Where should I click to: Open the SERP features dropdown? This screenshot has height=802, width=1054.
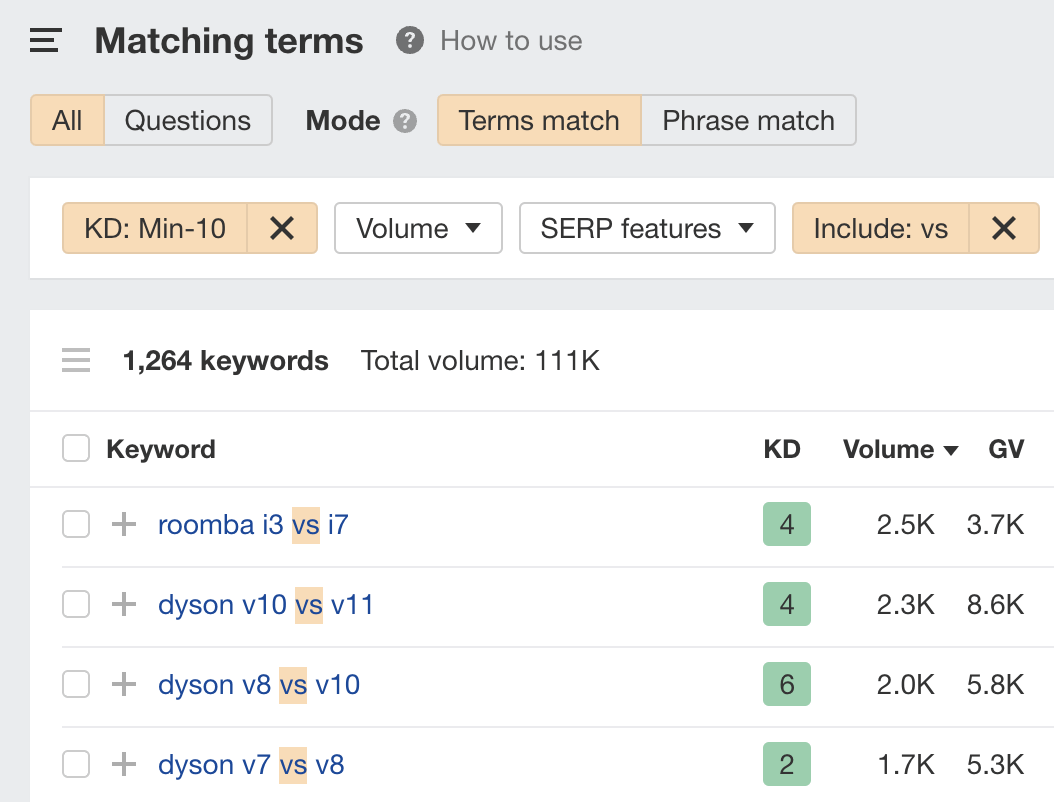click(646, 228)
